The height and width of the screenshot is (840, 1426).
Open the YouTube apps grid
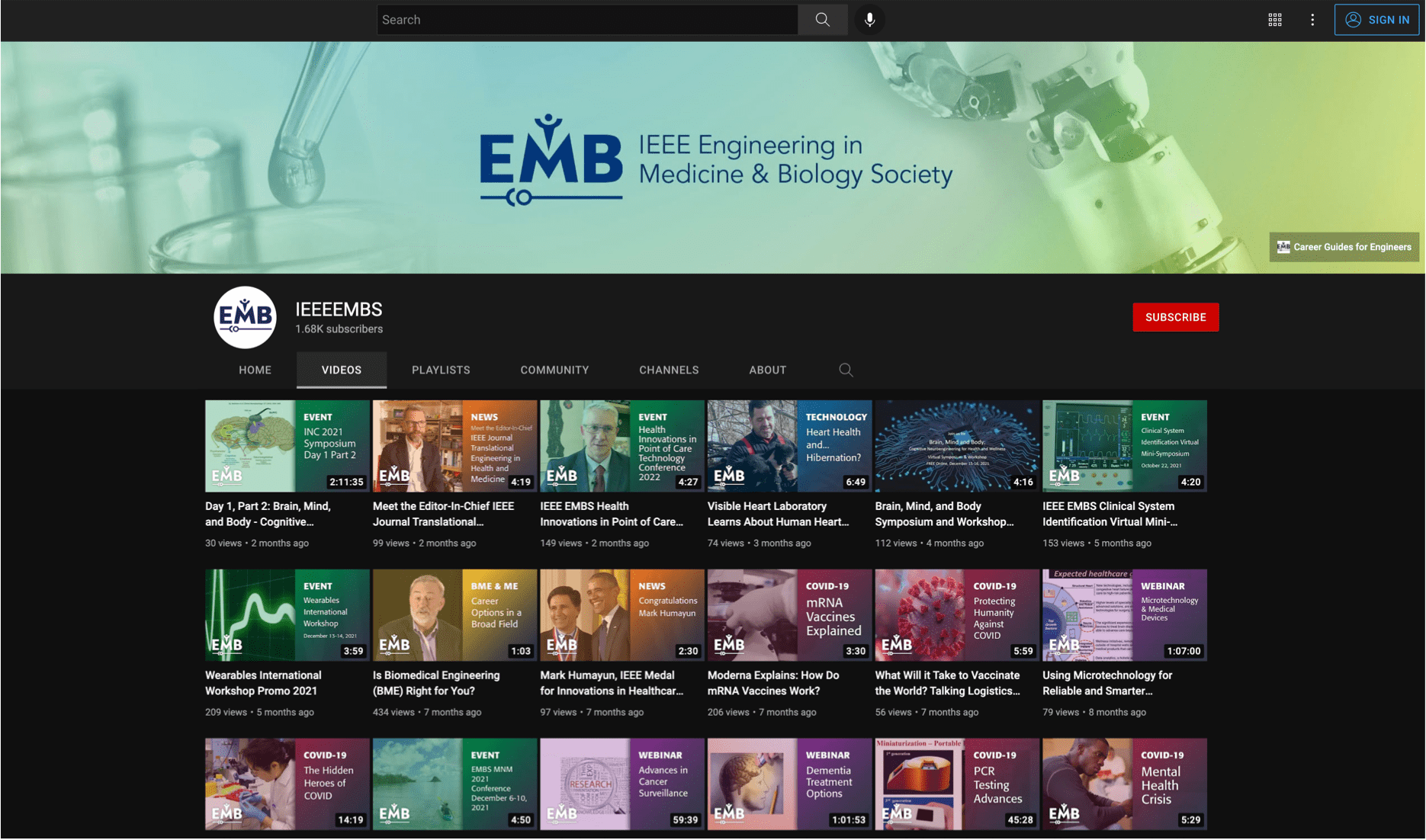[x=1274, y=20]
